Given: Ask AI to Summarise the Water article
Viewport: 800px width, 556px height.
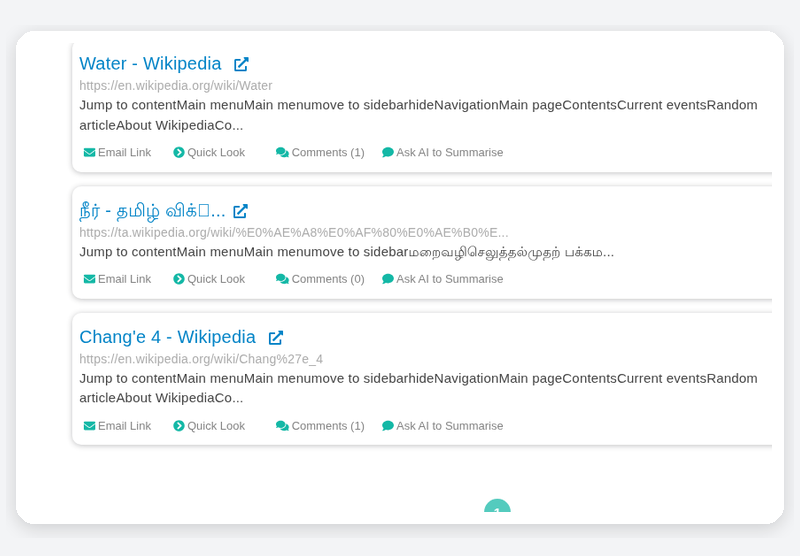Looking at the screenshot, I should [x=442, y=153].
